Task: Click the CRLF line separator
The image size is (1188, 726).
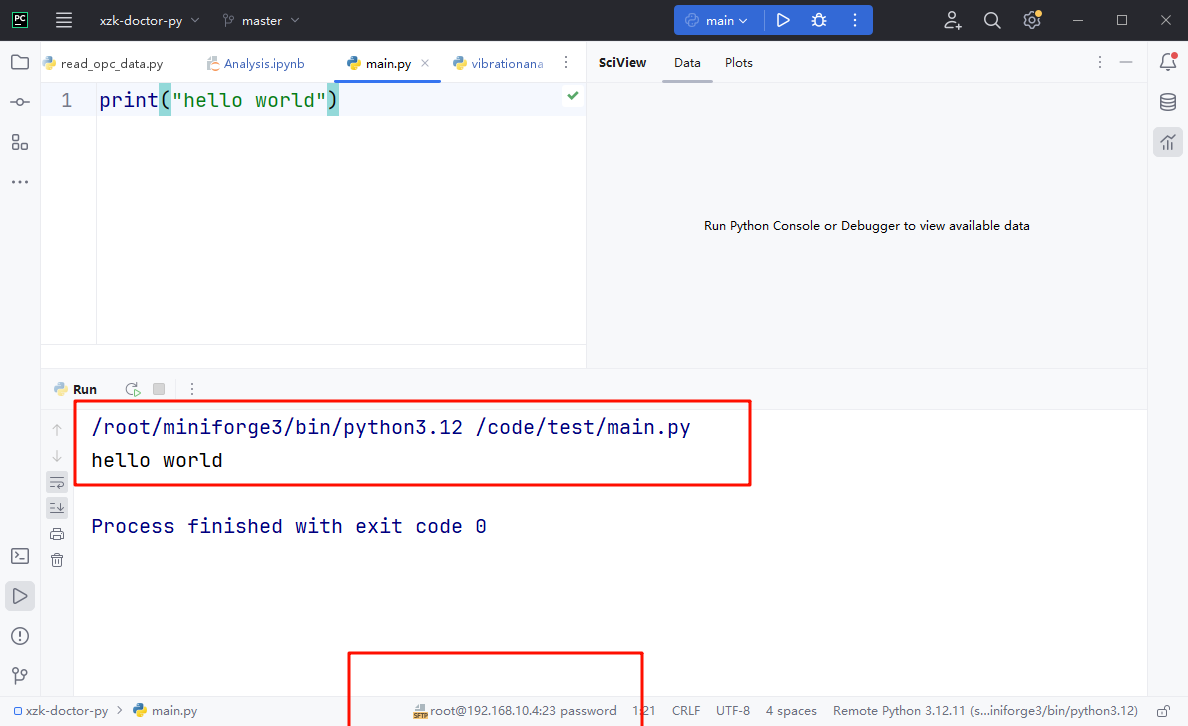Action: [x=686, y=711]
